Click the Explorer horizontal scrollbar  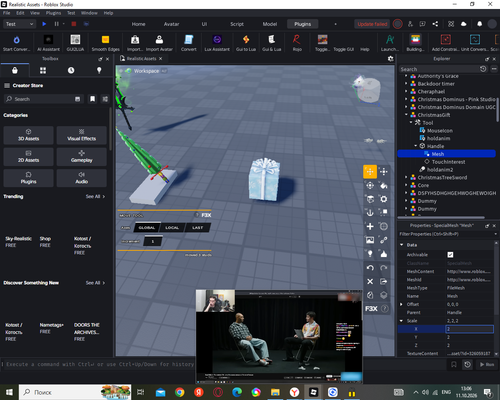(x=442, y=217)
